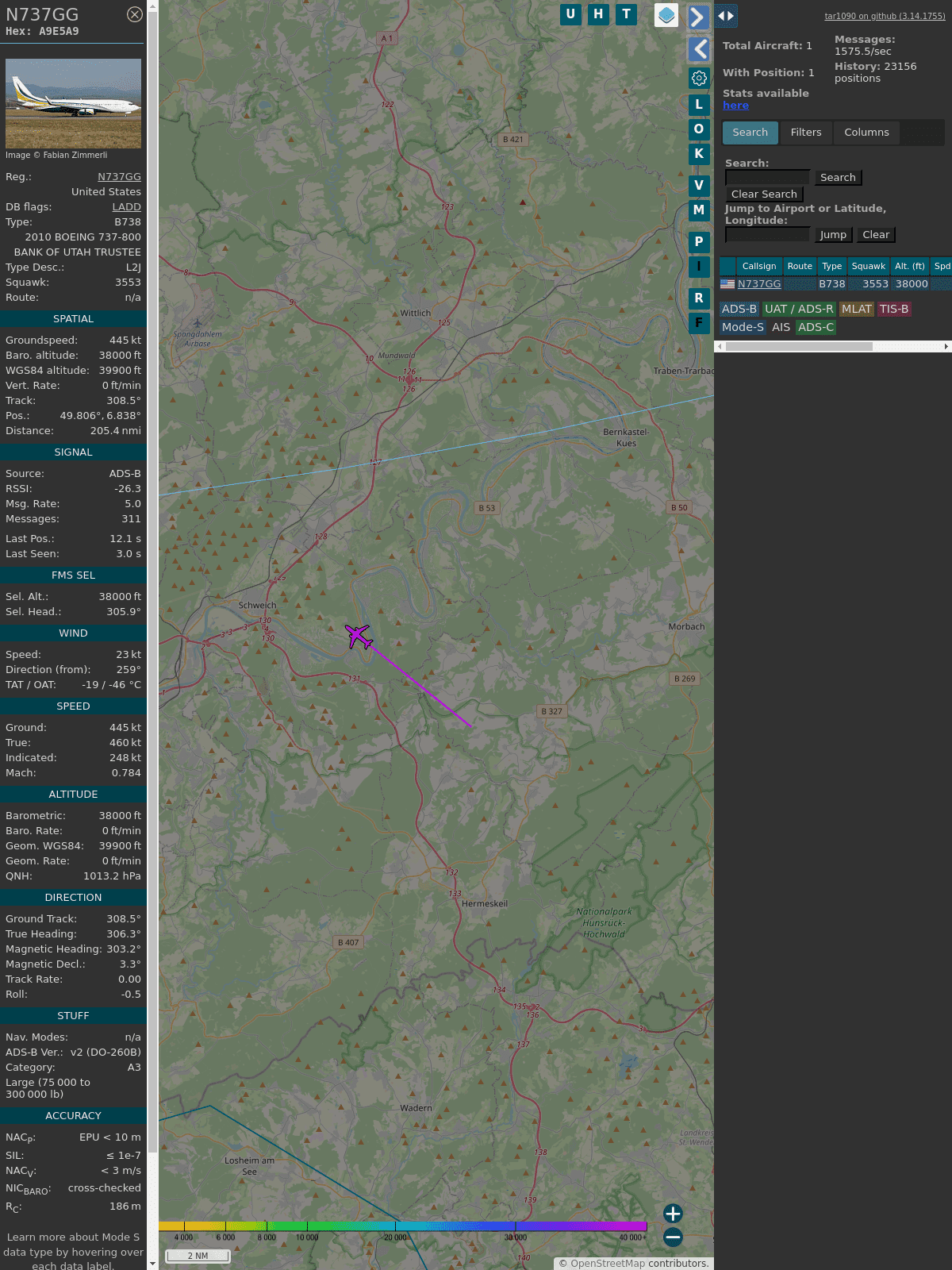The image size is (952, 1270).
Task: Click the ADS-B source legend label
Action: (739, 310)
